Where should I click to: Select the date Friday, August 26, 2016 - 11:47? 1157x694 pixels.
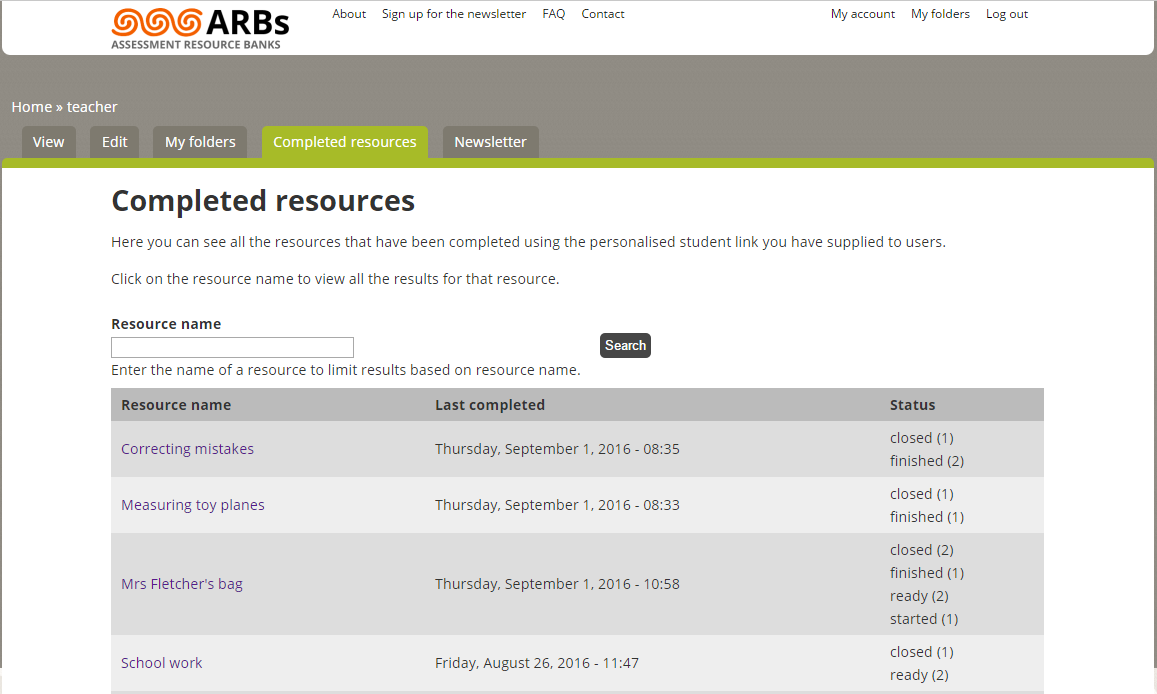pos(536,663)
